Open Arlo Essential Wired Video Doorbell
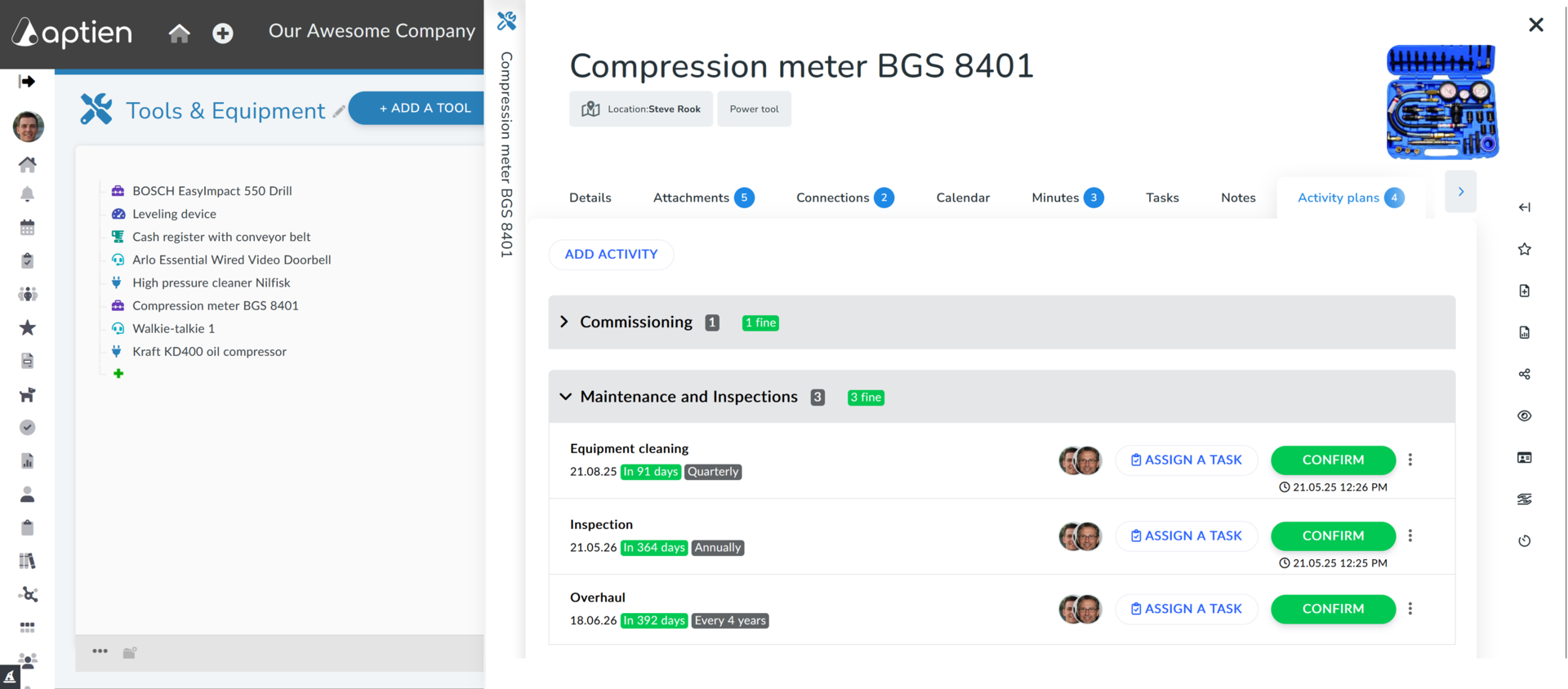The width and height of the screenshot is (1568, 689). [231, 260]
